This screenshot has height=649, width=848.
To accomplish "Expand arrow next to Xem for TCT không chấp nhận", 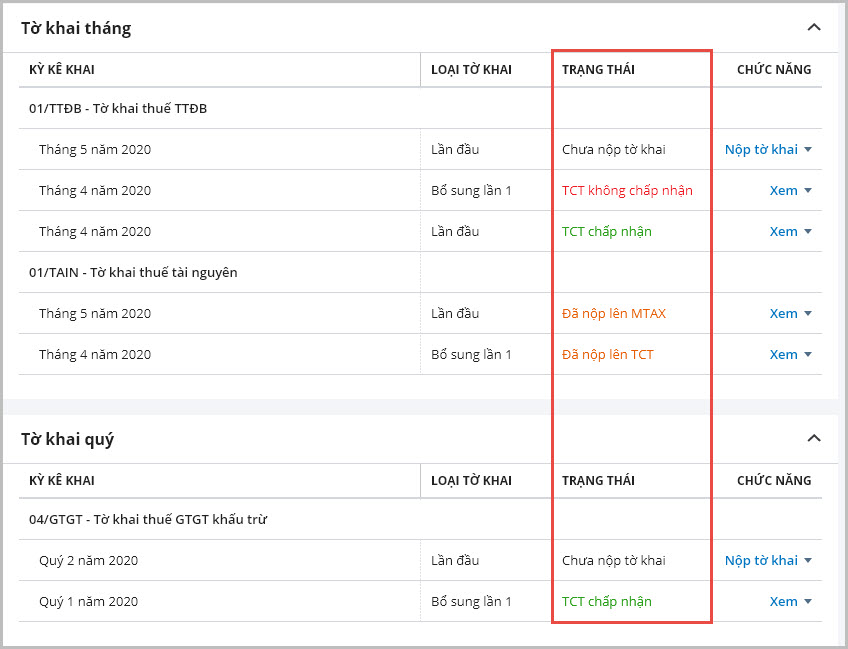I will 808,191.
